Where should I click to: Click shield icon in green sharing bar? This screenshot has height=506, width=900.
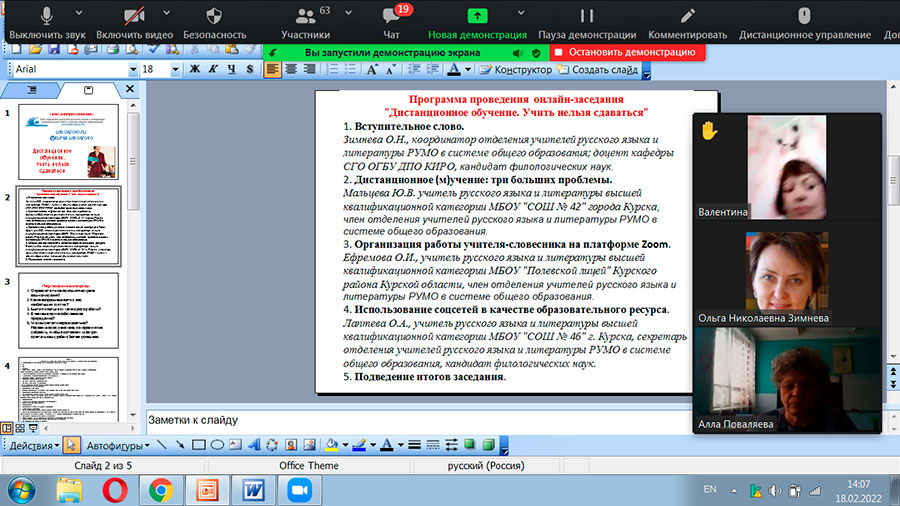click(x=536, y=53)
